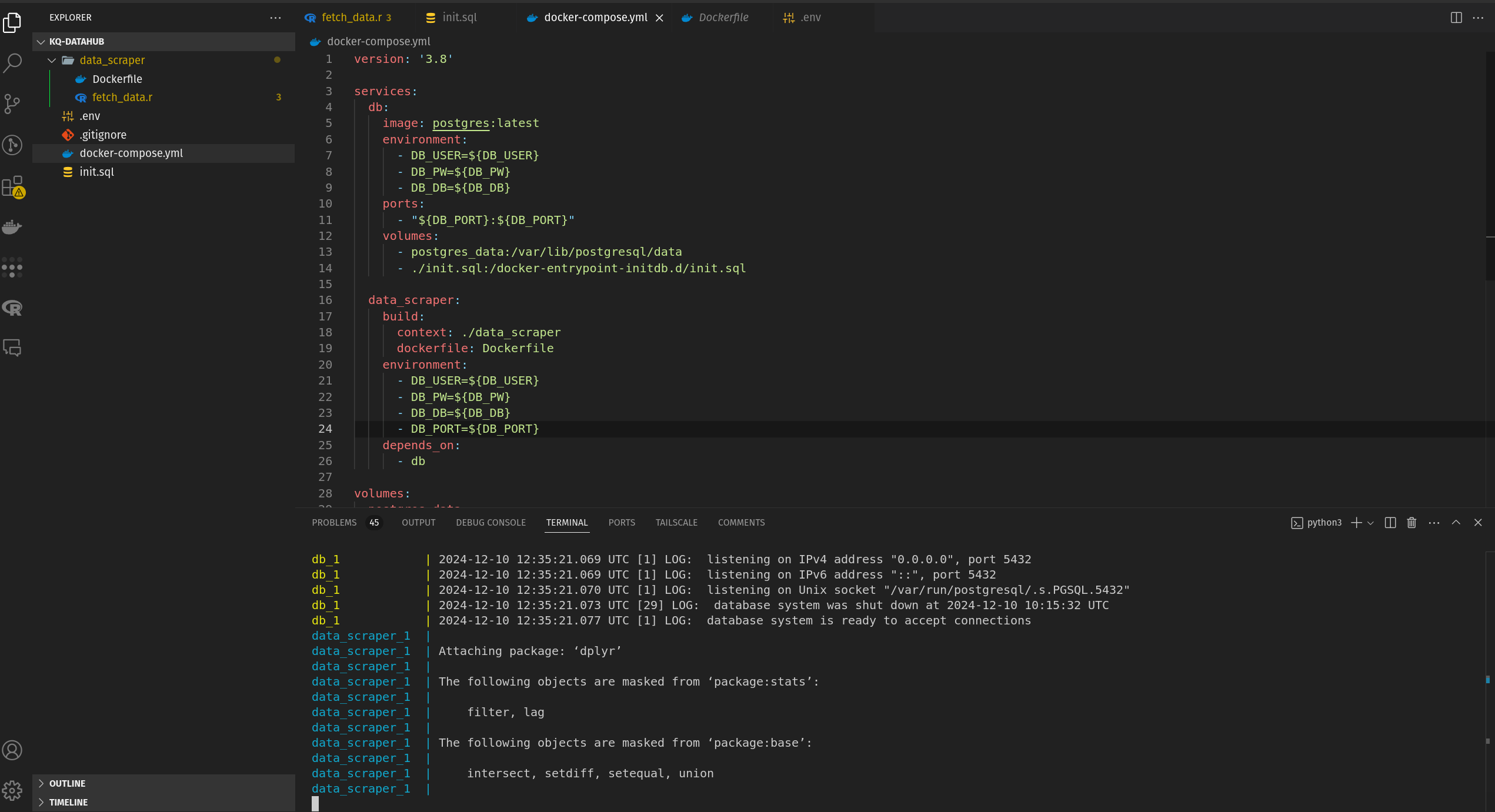This screenshot has height=812, width=1495.
Task: Toggle the Explorer view via Files icon
Action: point(12,22)
